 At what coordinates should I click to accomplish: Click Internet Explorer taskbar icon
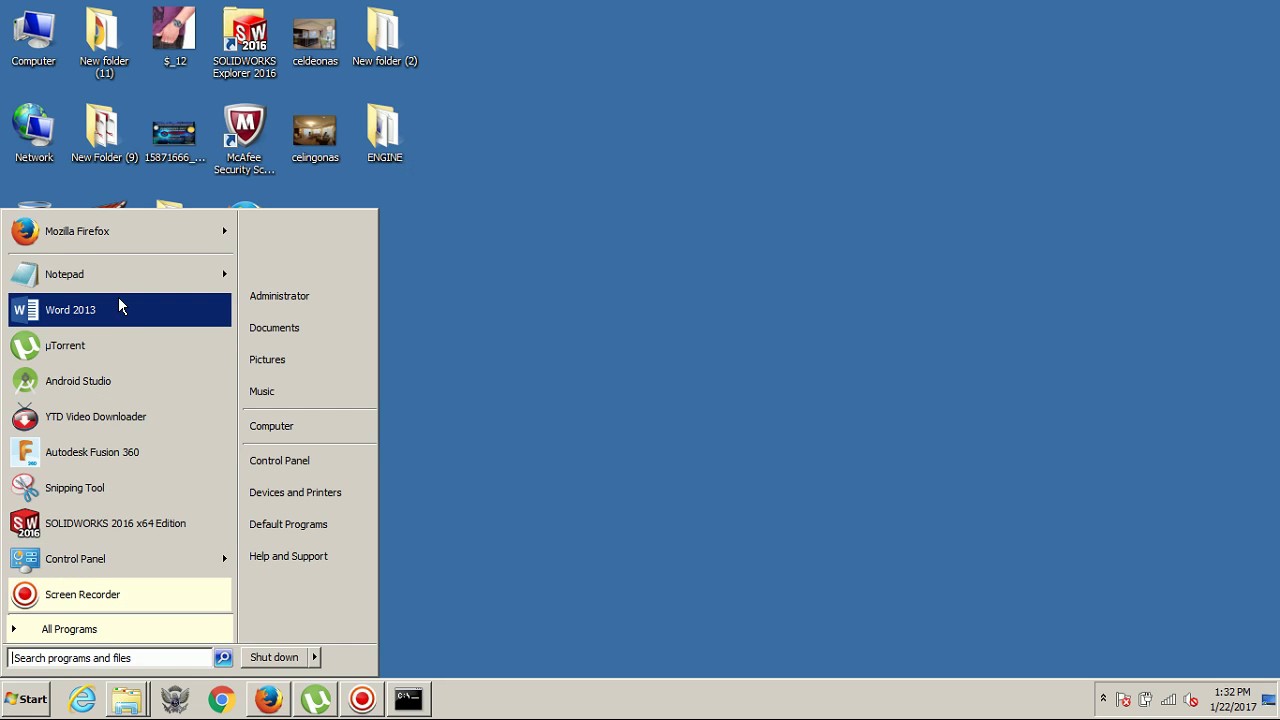point(82,699)
